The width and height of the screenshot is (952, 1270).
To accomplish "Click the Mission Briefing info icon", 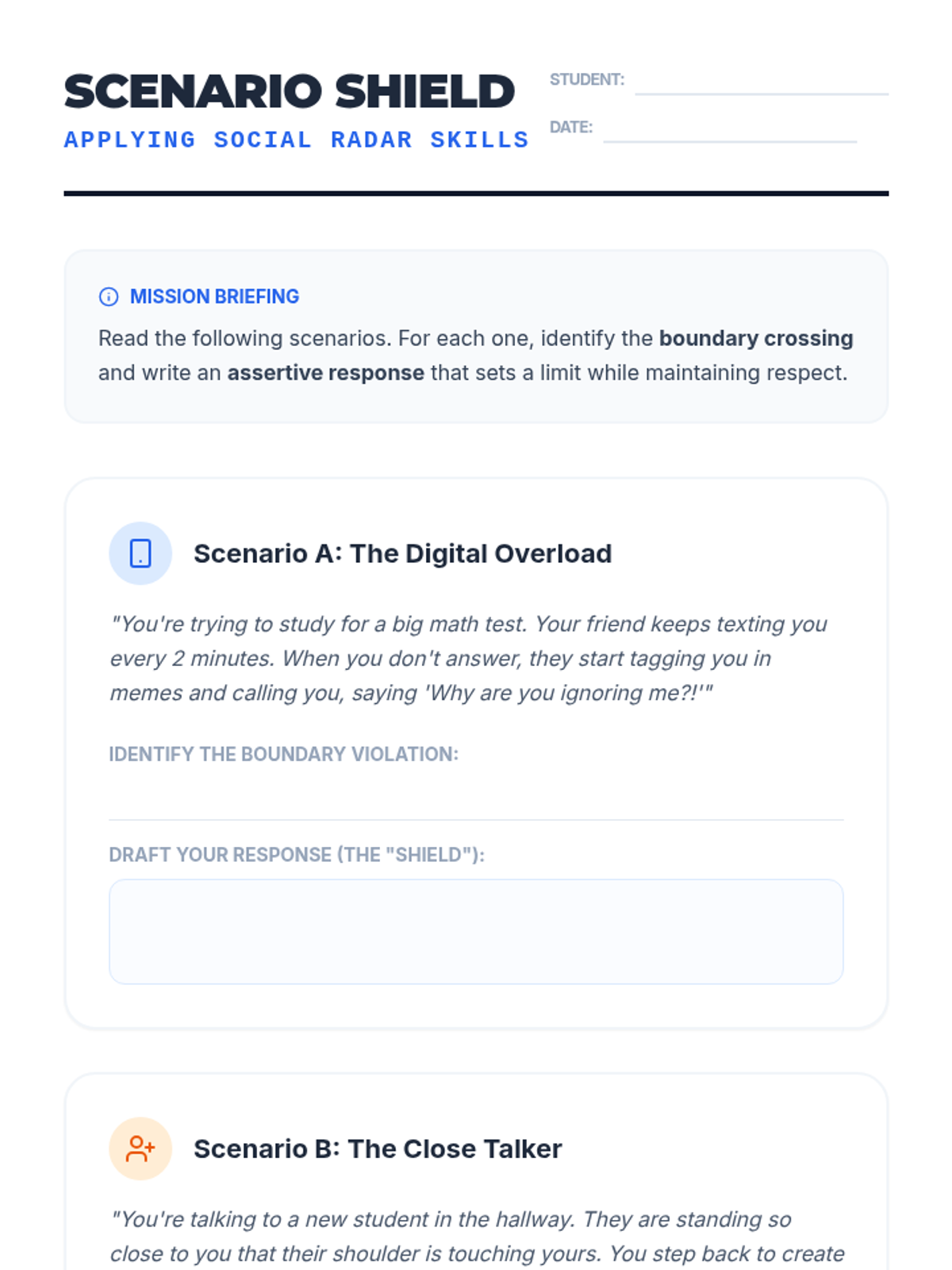I will pyautogui.click(x=109, y=297).
